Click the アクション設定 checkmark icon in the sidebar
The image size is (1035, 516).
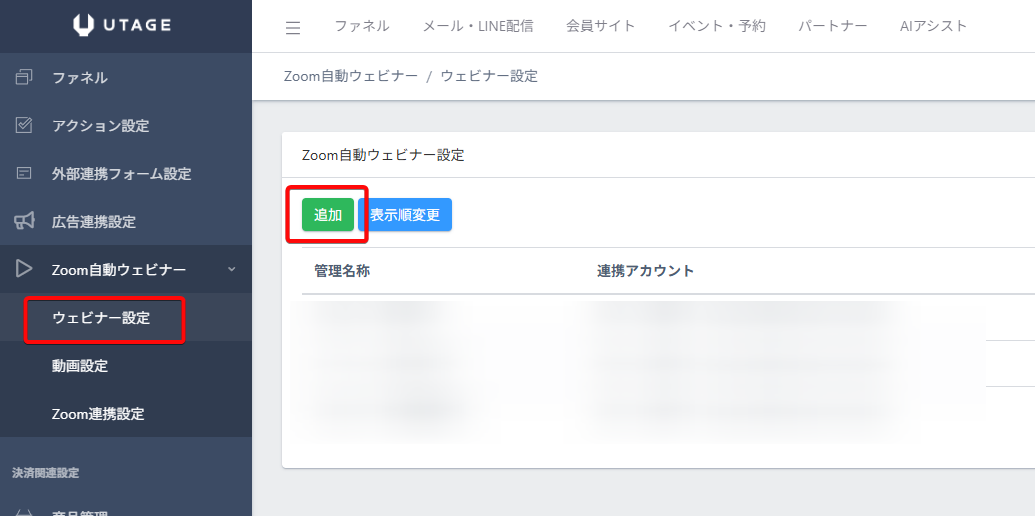(x=25, y=125)
